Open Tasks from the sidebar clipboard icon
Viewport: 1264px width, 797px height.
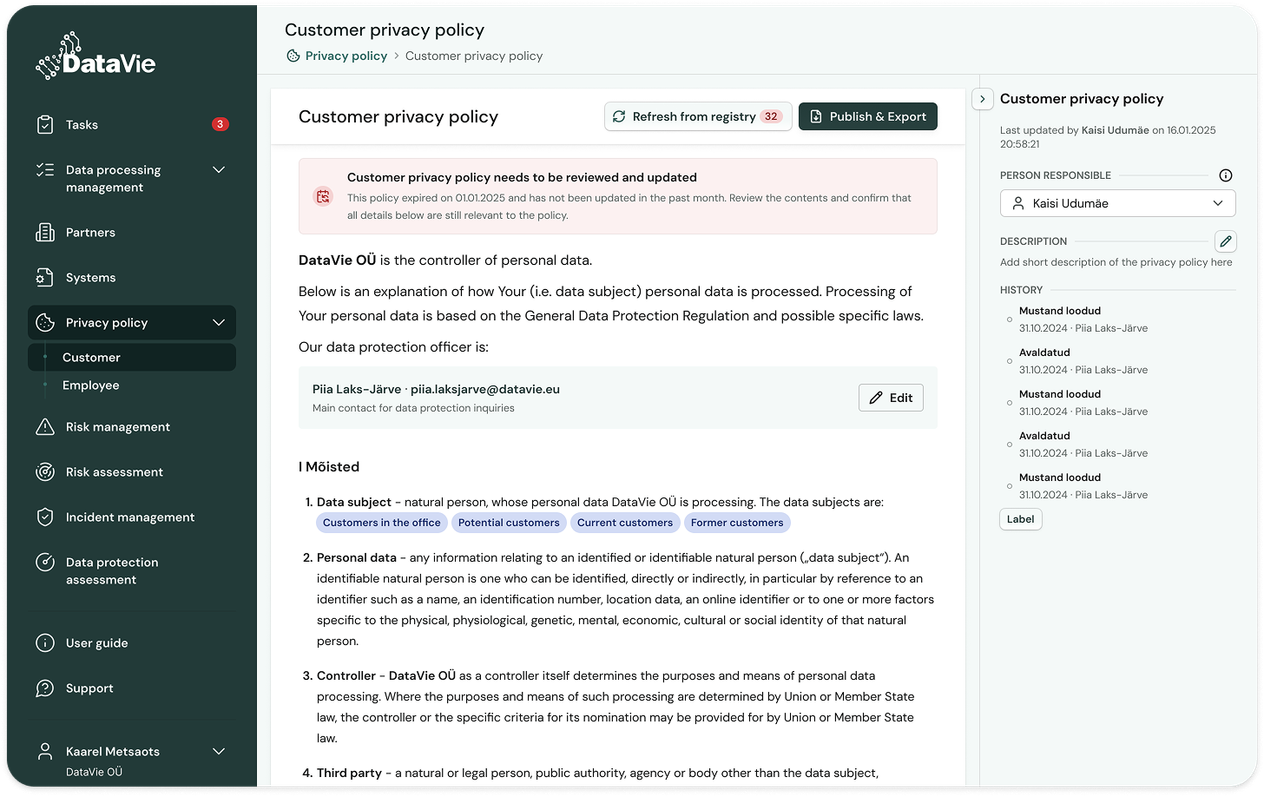(45, 125)
